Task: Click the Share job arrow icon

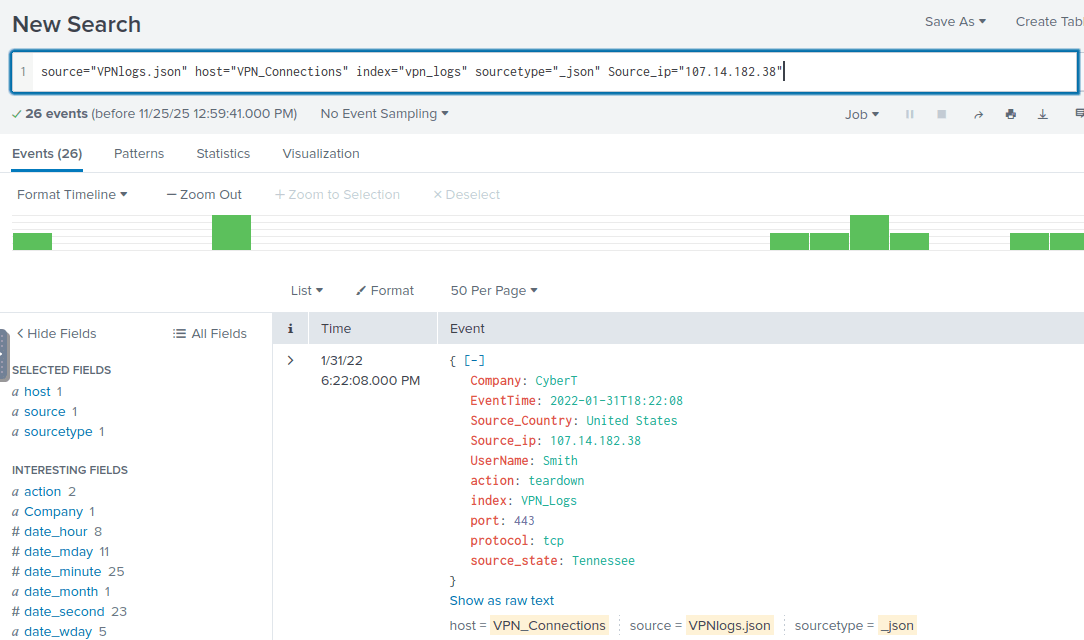Action: pyautogui.click(x=978, y=115)
